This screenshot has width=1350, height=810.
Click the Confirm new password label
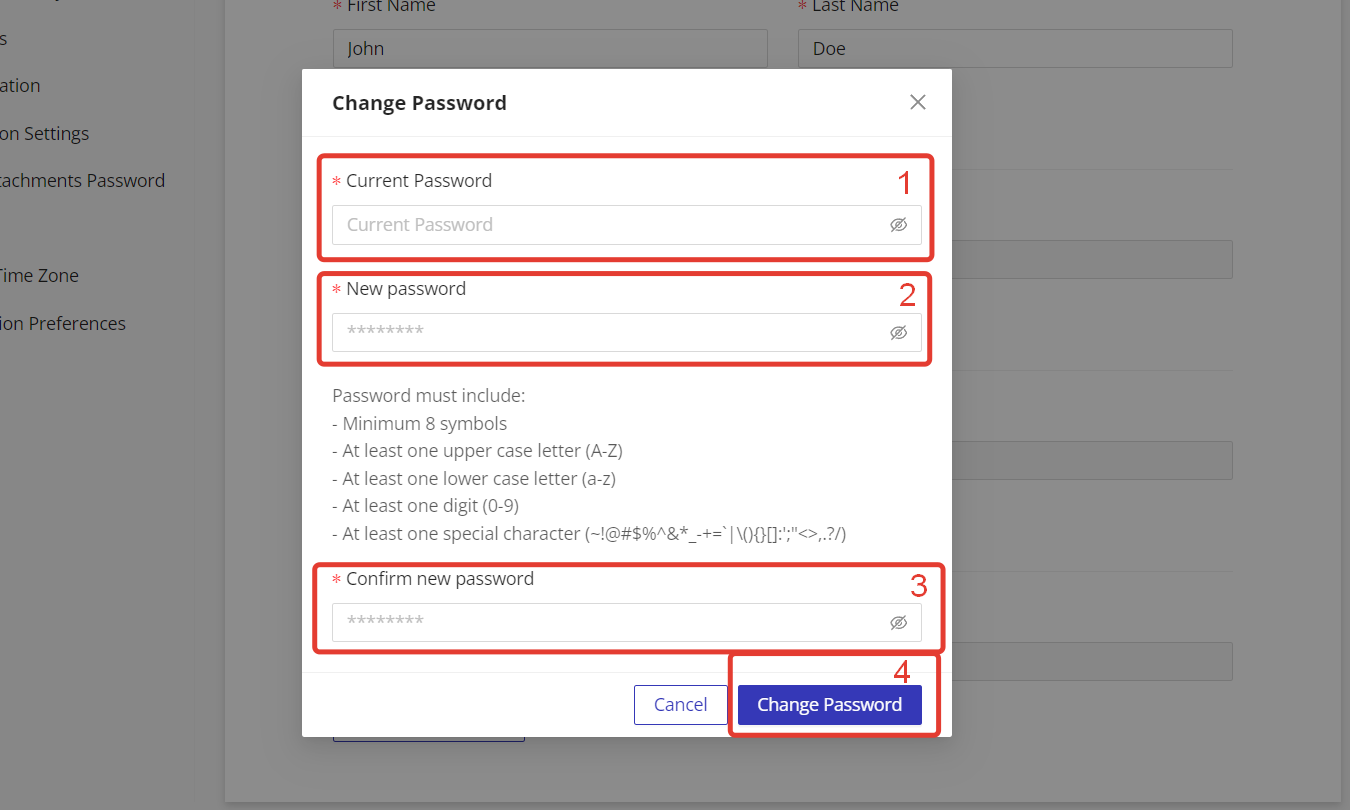coord(440,579)
